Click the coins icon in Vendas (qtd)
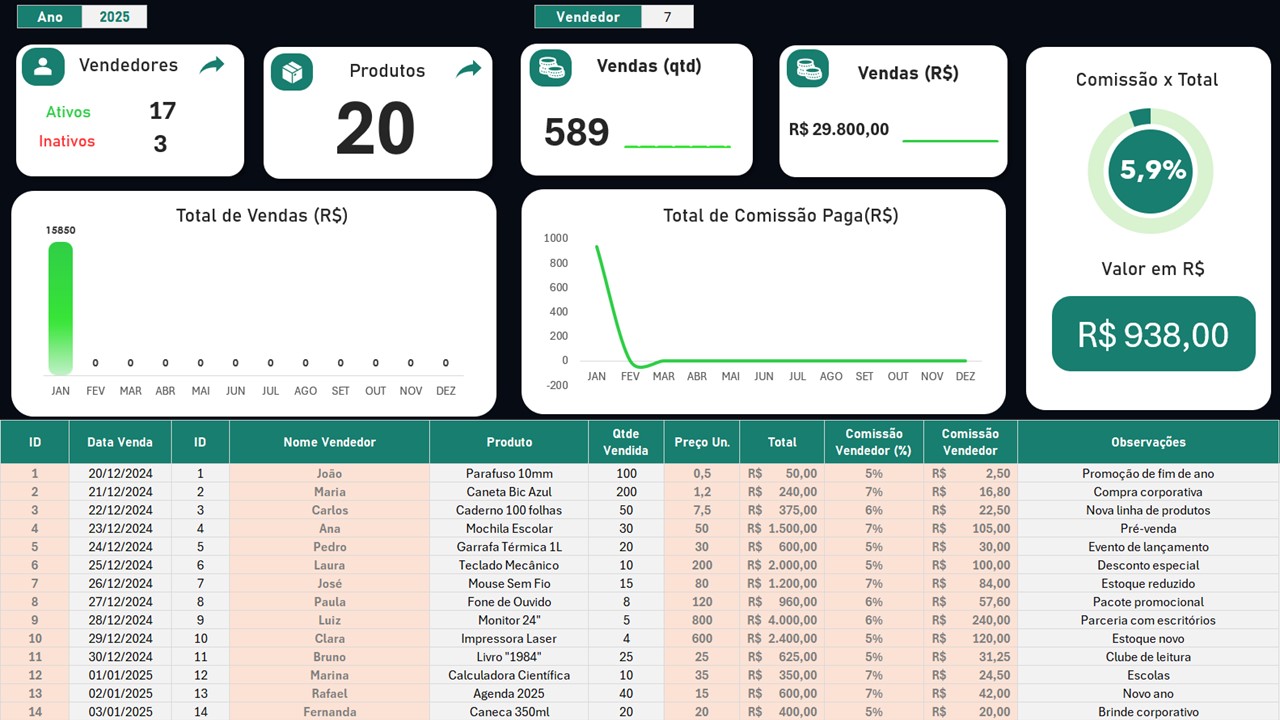This screenshot has height=720, width=1280. pos(550,68)
